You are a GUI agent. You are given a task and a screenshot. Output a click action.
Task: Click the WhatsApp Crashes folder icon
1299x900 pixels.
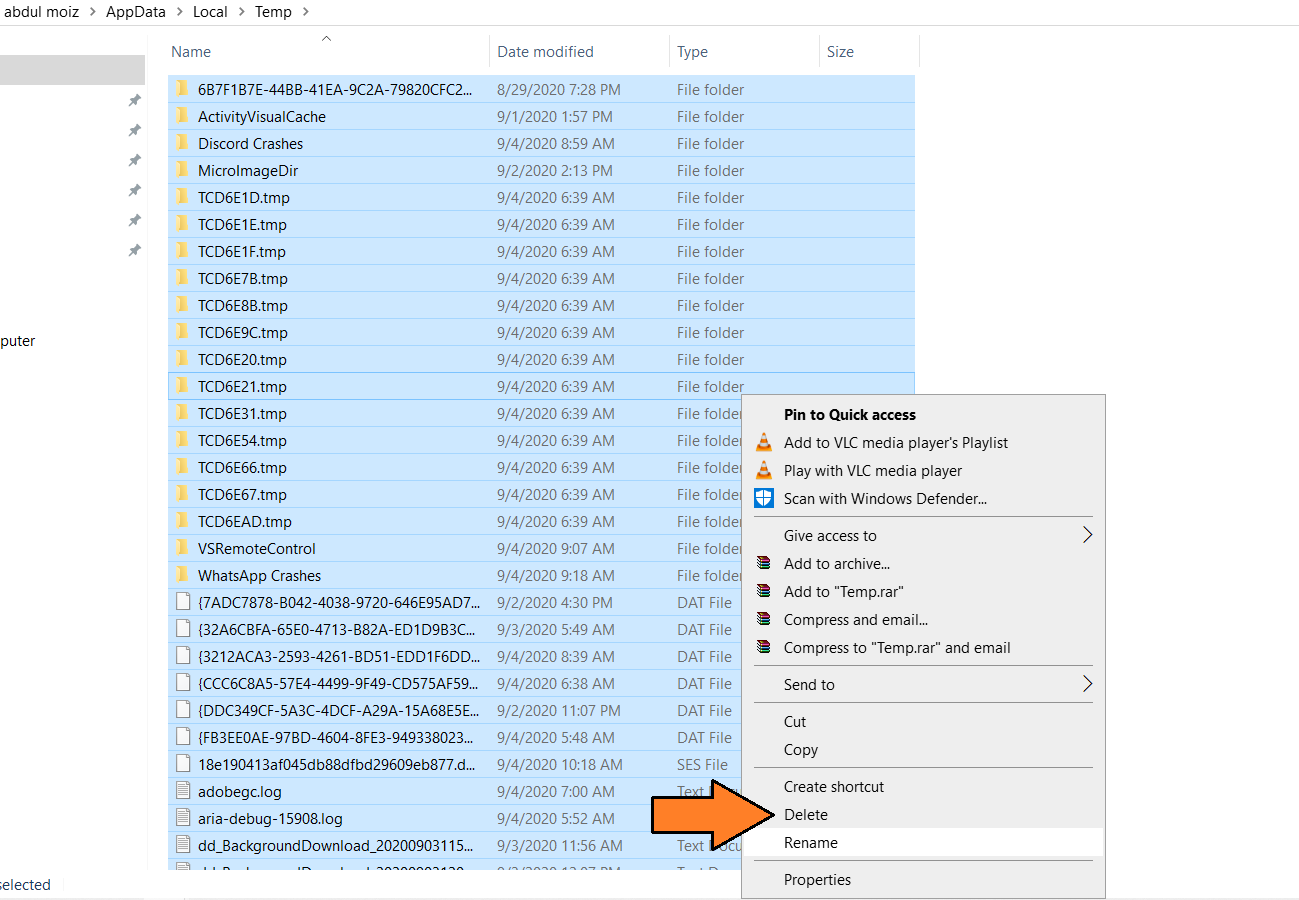182,575
